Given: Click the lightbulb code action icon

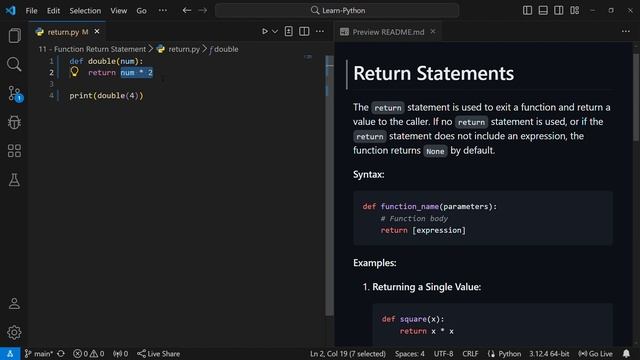Looking at the screenshot, I should click(x=74, y=72).
